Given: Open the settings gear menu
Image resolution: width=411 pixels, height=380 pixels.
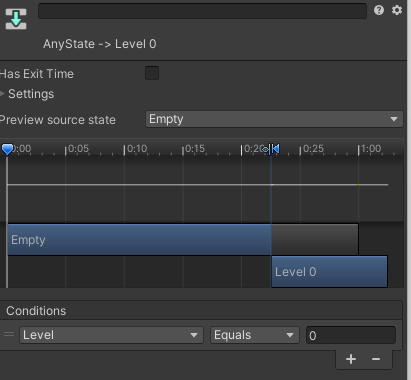Looking at the screenshot, I should tap(397, 10).
